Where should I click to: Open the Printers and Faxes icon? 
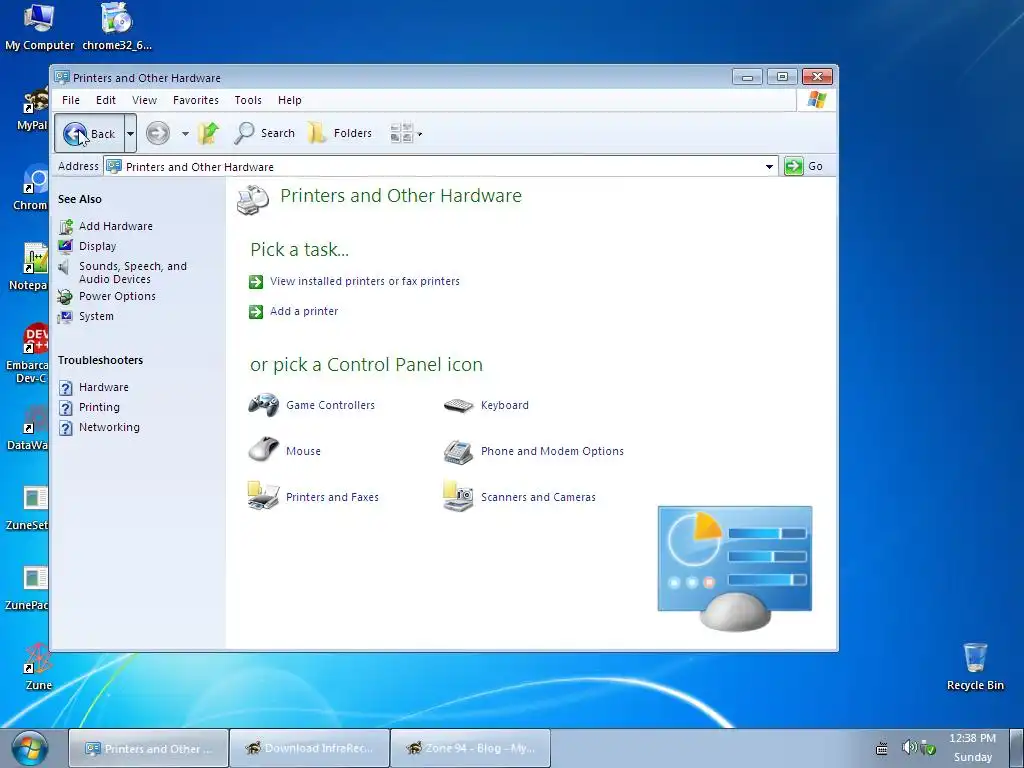264,496
